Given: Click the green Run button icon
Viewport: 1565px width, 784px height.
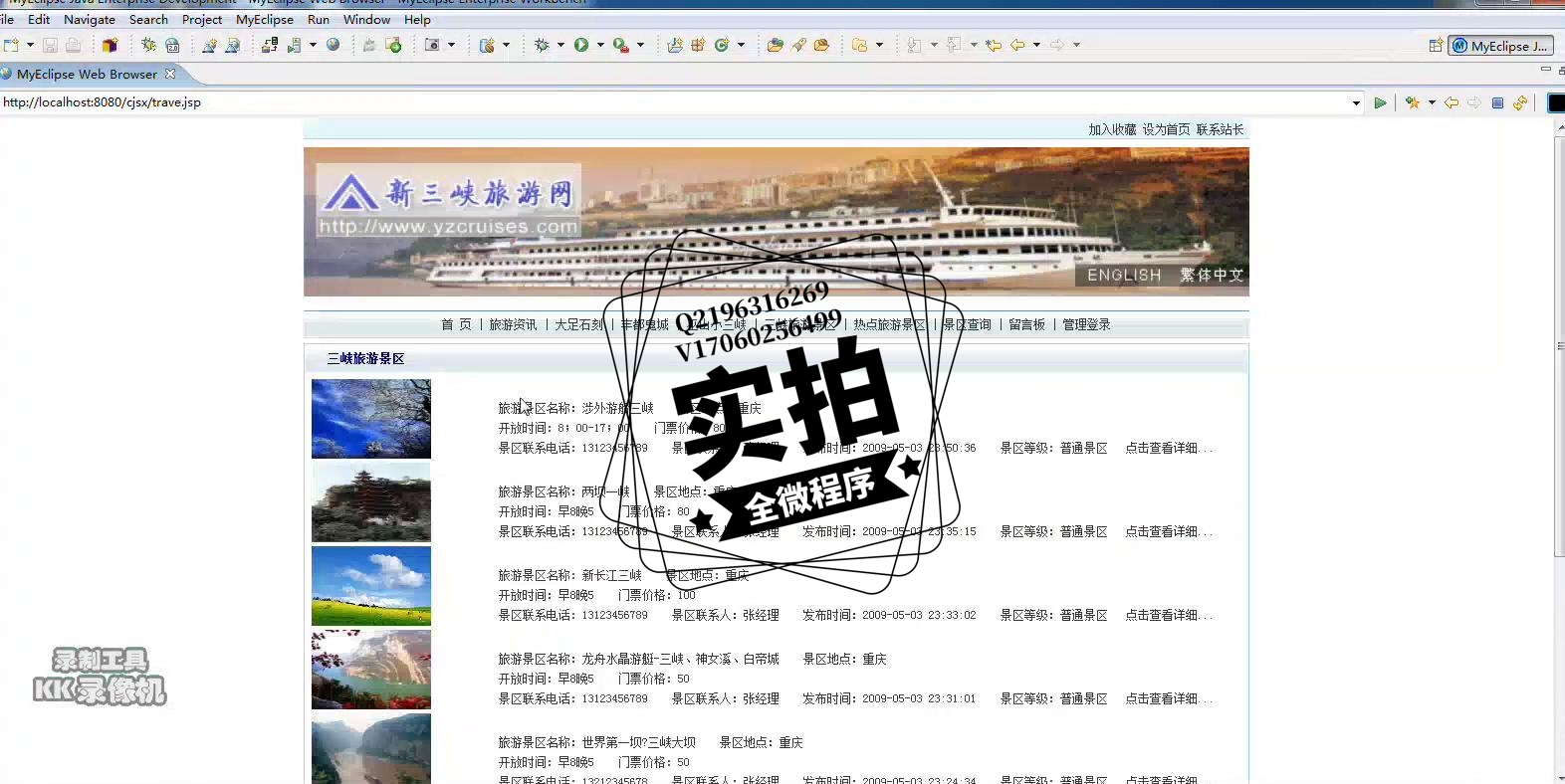Looking at the screenshot, I should coord(581,45).
